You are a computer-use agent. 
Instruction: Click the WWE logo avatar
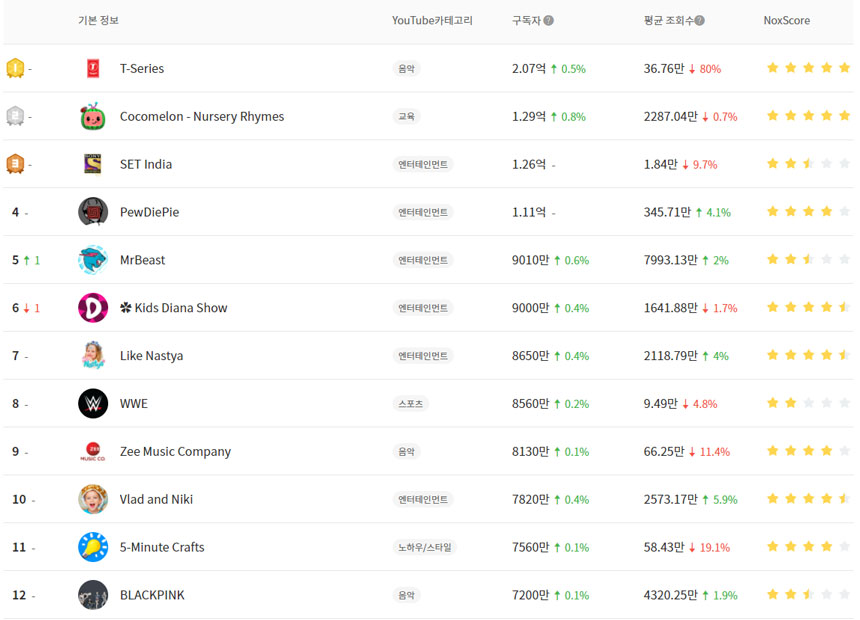(93, 403)
